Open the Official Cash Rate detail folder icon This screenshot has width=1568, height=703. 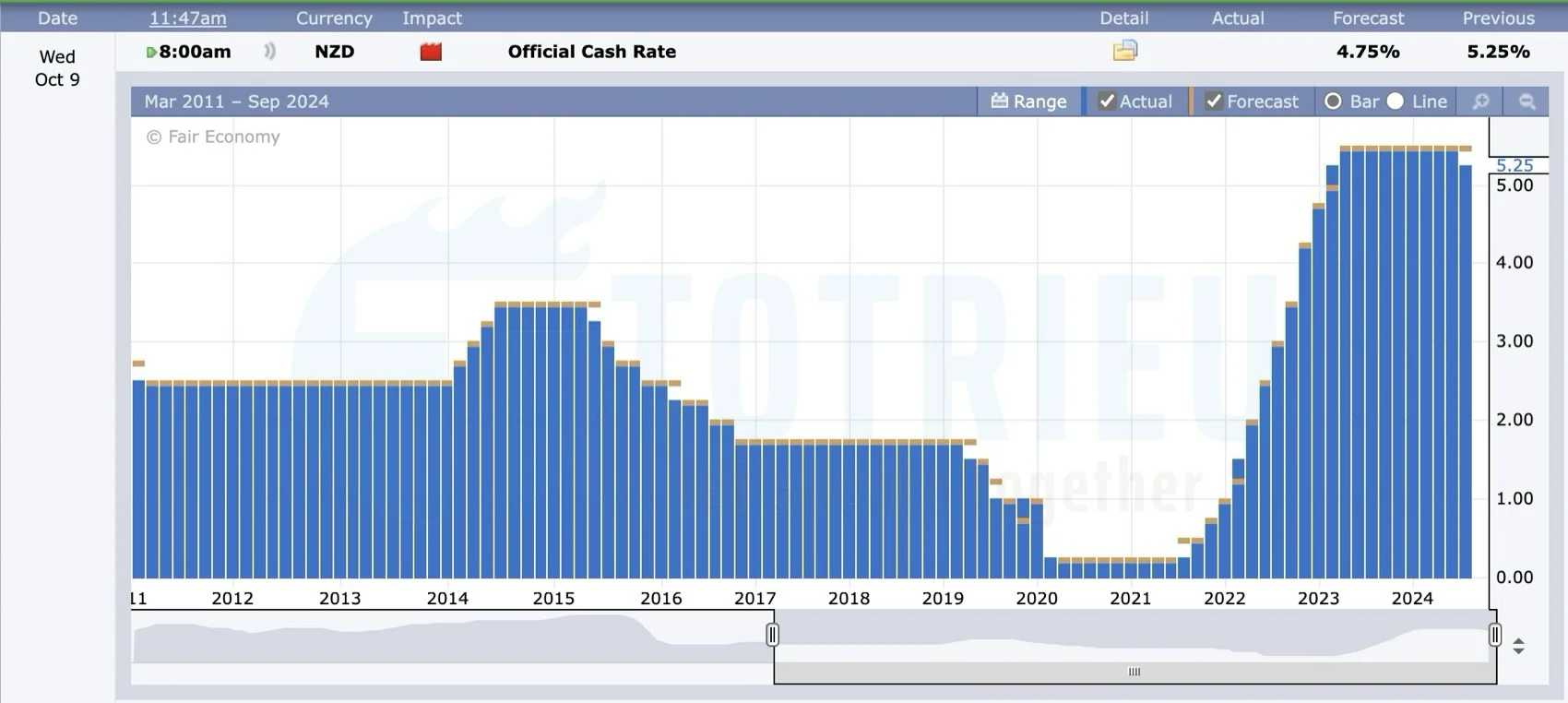(1125, 51)
